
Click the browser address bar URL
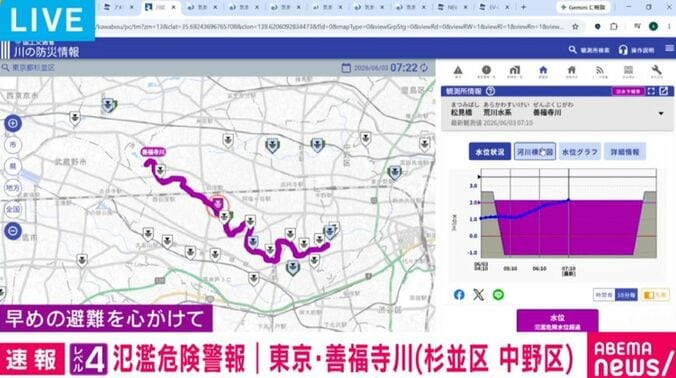pos(330,27)
